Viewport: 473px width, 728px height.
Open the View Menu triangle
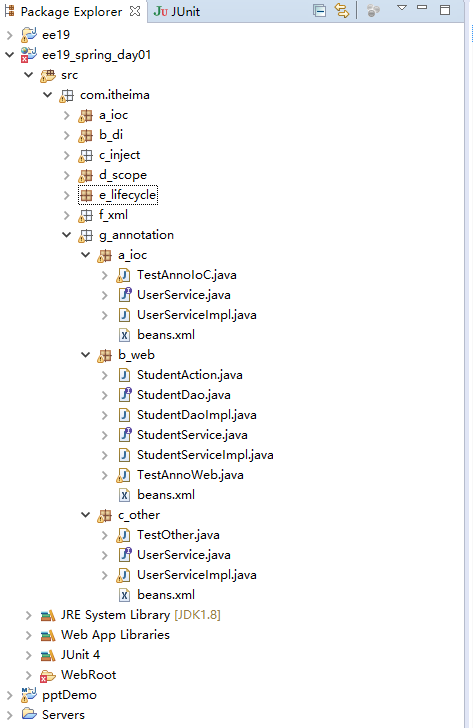pyautogui.click(x=402, y=8)
